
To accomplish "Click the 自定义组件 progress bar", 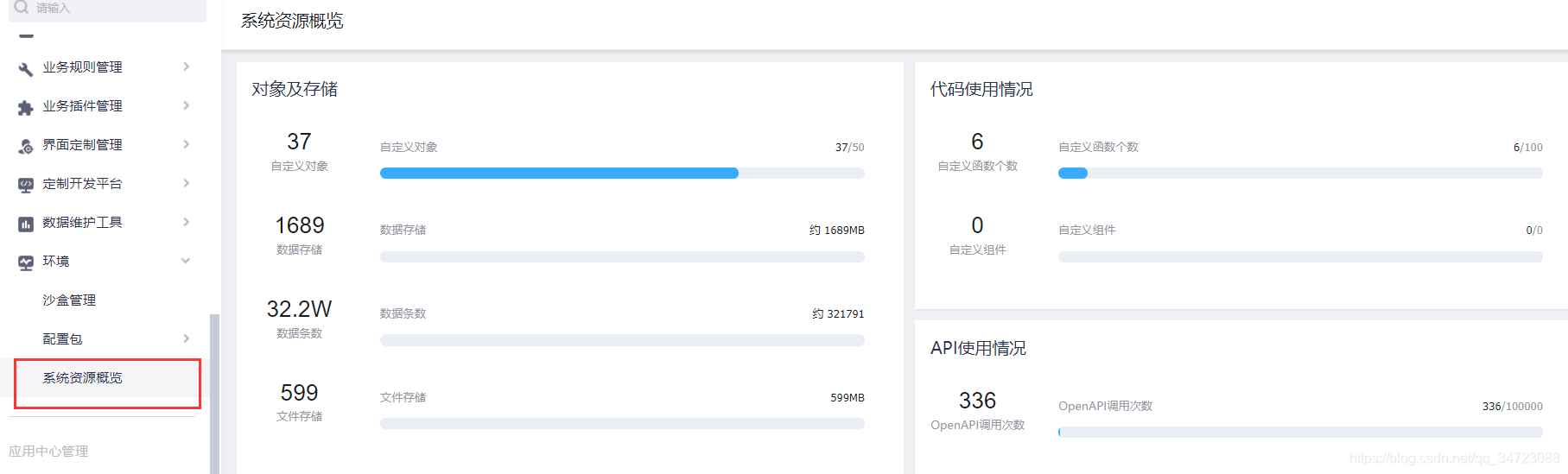I will [1300, 256].
